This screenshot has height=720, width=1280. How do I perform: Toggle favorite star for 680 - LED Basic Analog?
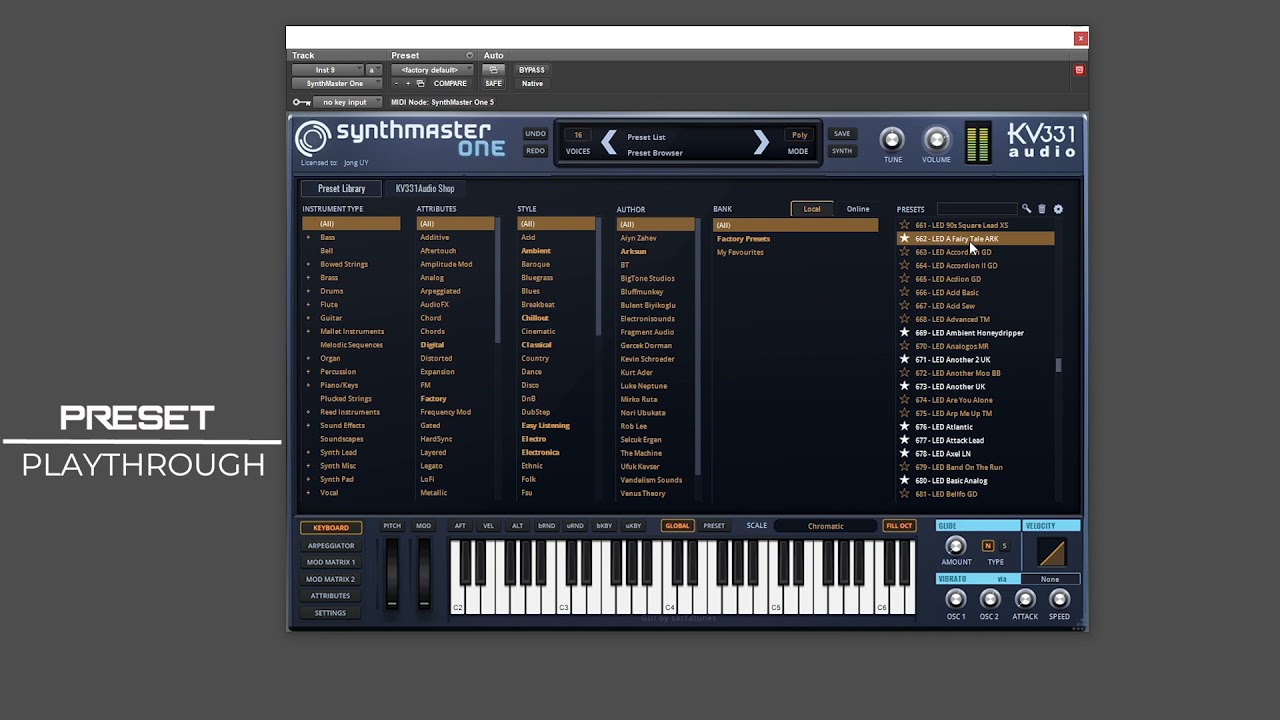tap(904, 480)
